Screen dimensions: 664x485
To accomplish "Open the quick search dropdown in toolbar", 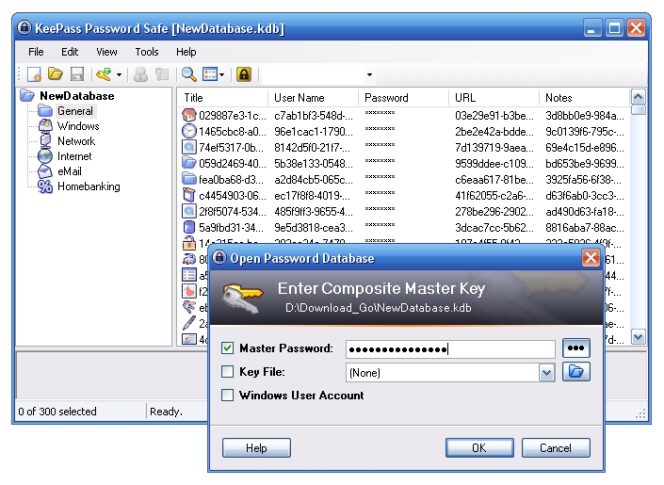I will [369, 75].
